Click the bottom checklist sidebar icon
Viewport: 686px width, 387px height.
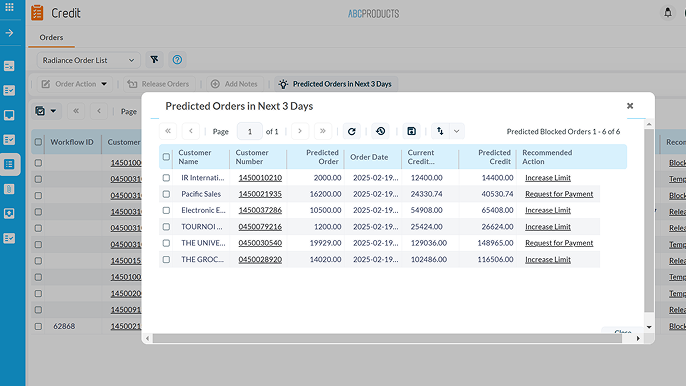(x=9, y=238)
